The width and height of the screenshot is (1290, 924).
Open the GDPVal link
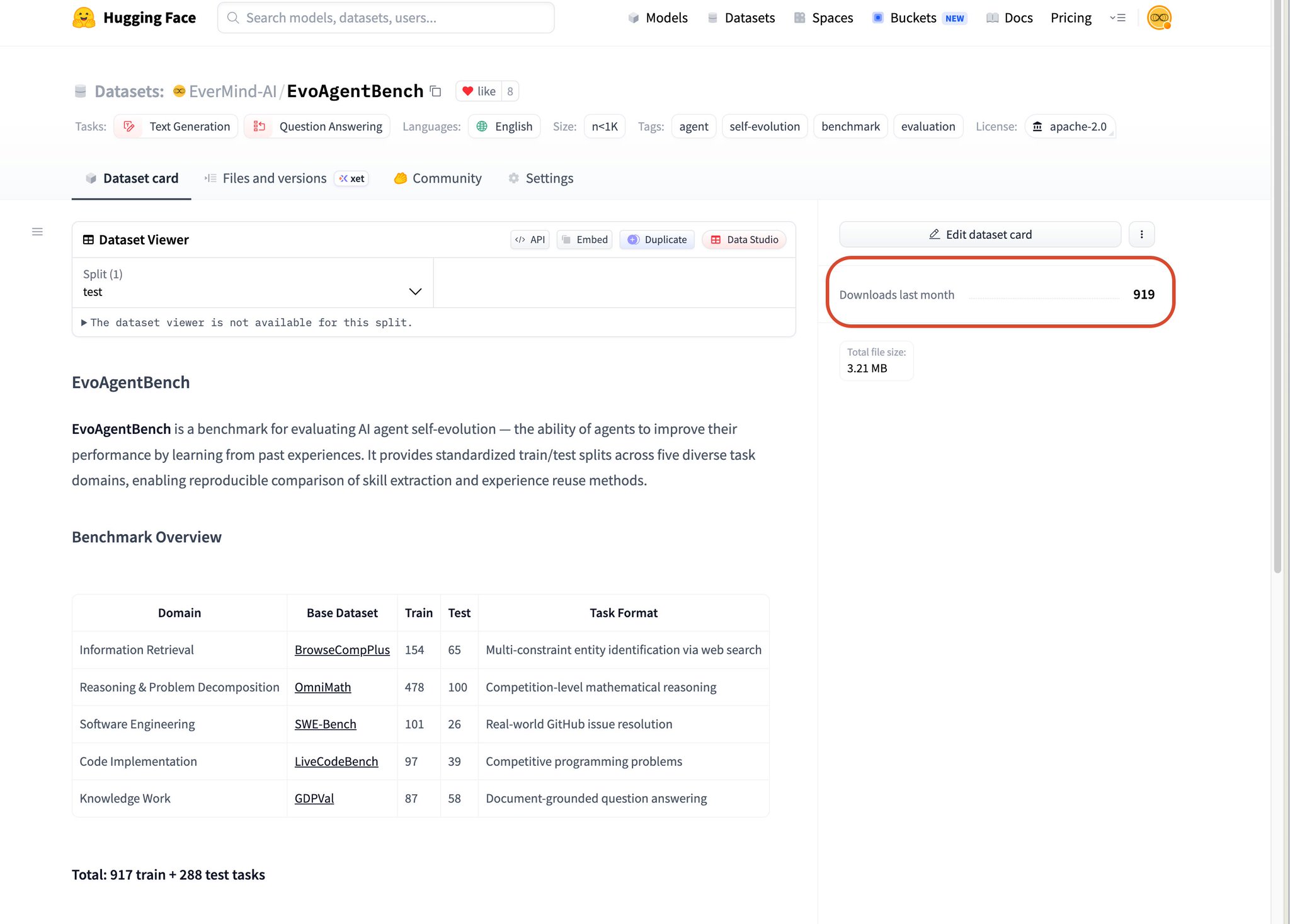tap(314, 799)
